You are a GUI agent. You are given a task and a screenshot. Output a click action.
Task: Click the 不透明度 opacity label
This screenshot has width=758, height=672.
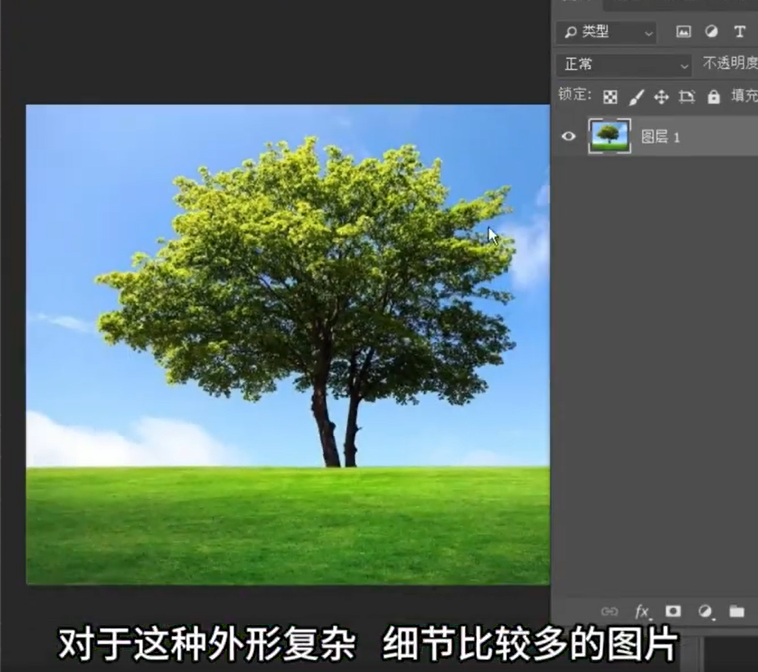click(730, 63)
